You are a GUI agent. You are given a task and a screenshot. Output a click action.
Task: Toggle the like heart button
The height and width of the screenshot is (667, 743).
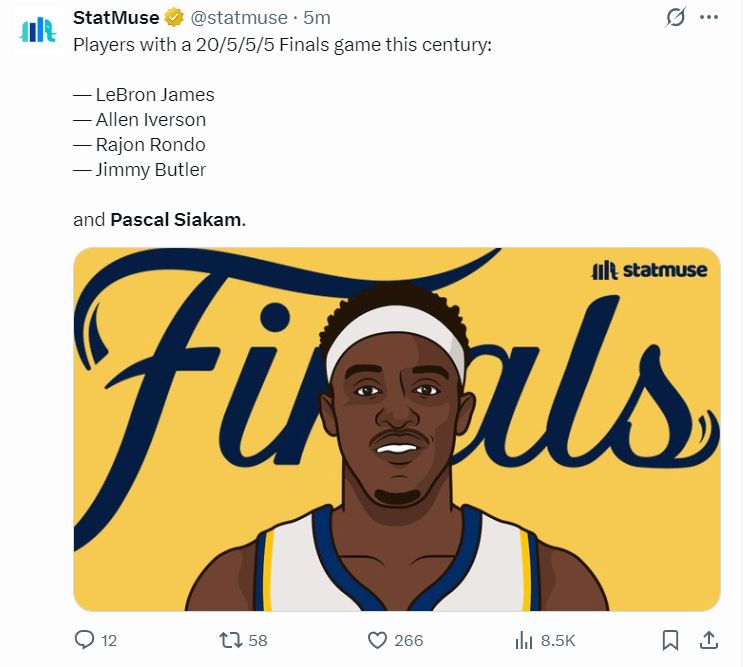pos(377,640)
